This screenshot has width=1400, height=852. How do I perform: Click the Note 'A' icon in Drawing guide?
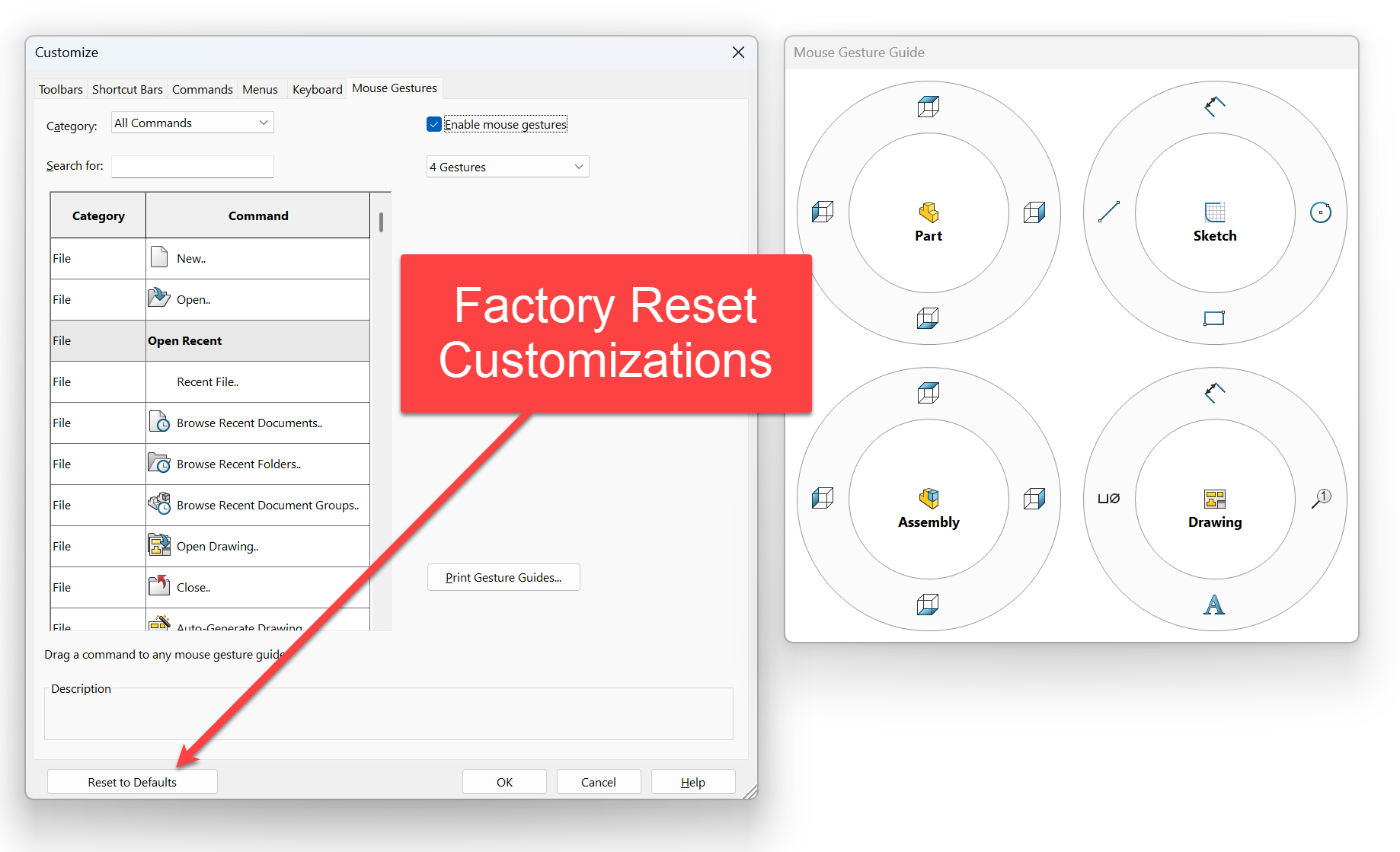1214,605
